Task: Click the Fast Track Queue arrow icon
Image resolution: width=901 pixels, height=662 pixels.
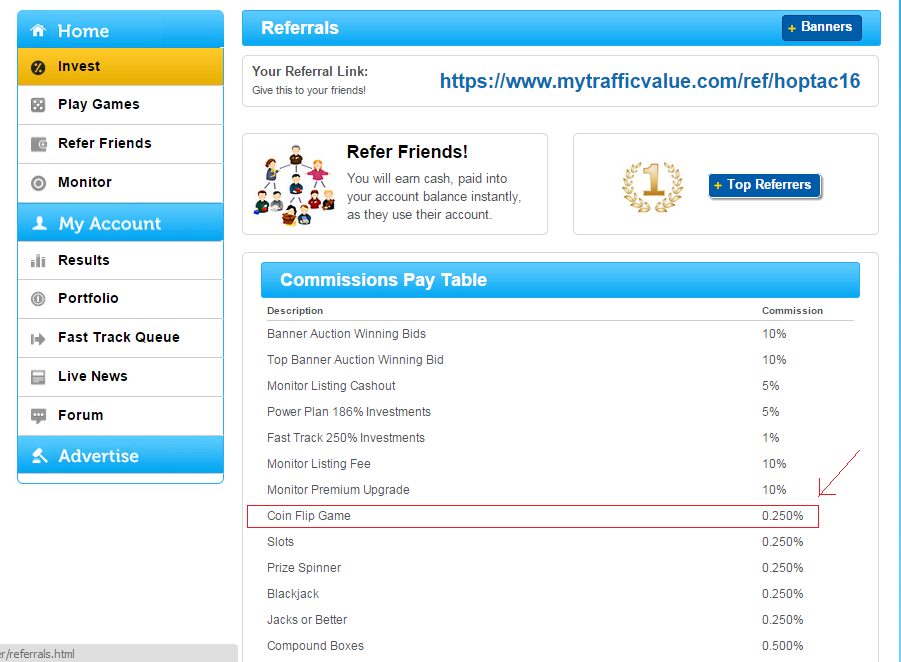Action: [38, 339]
